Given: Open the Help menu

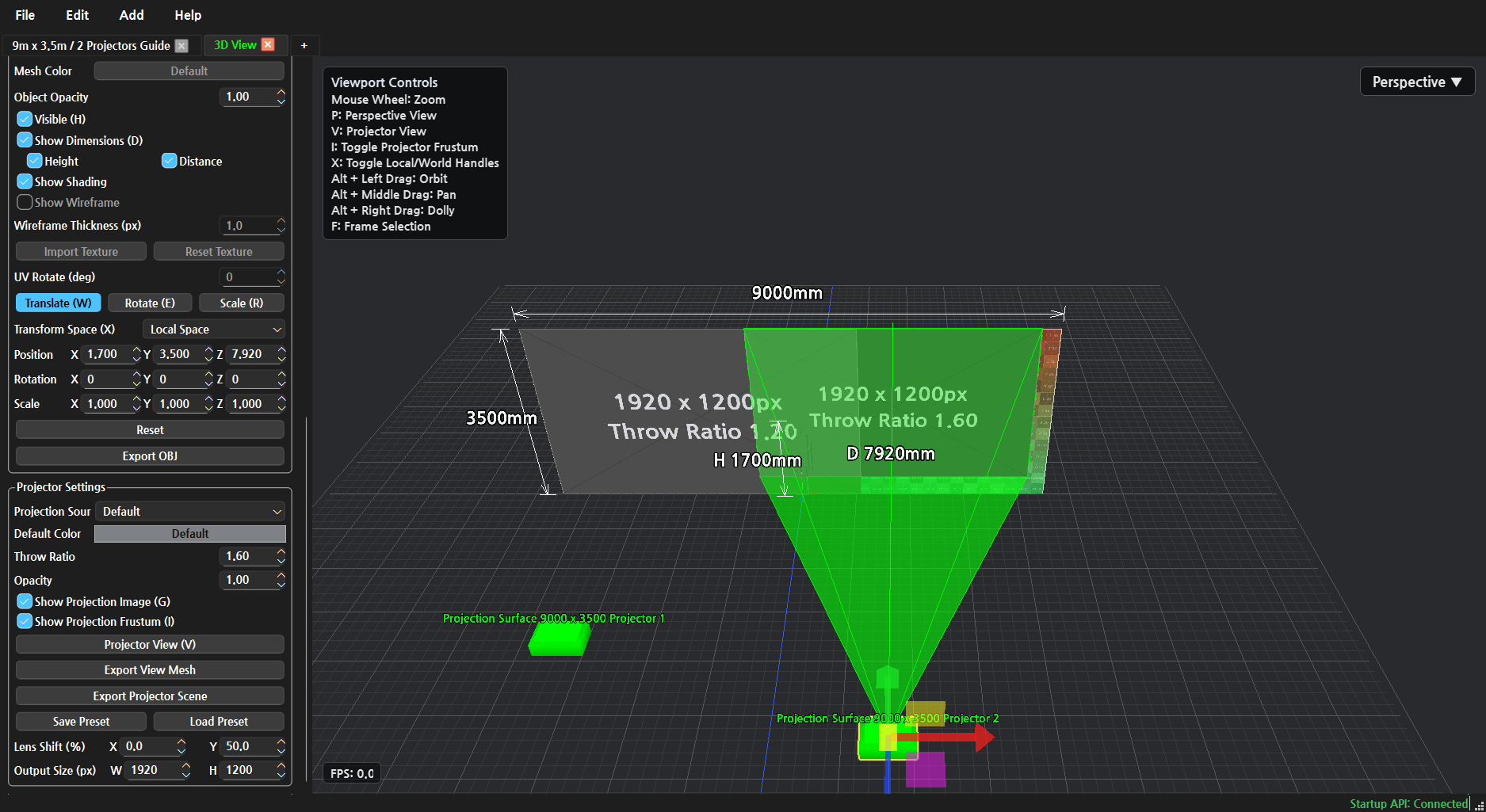Looking at the screenshot, I should pos(188,15).
